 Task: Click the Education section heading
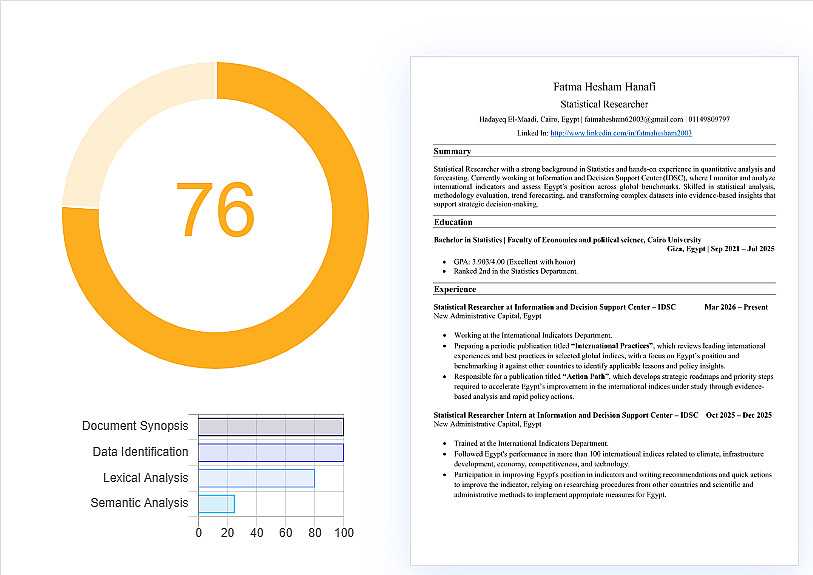(453, 222)
